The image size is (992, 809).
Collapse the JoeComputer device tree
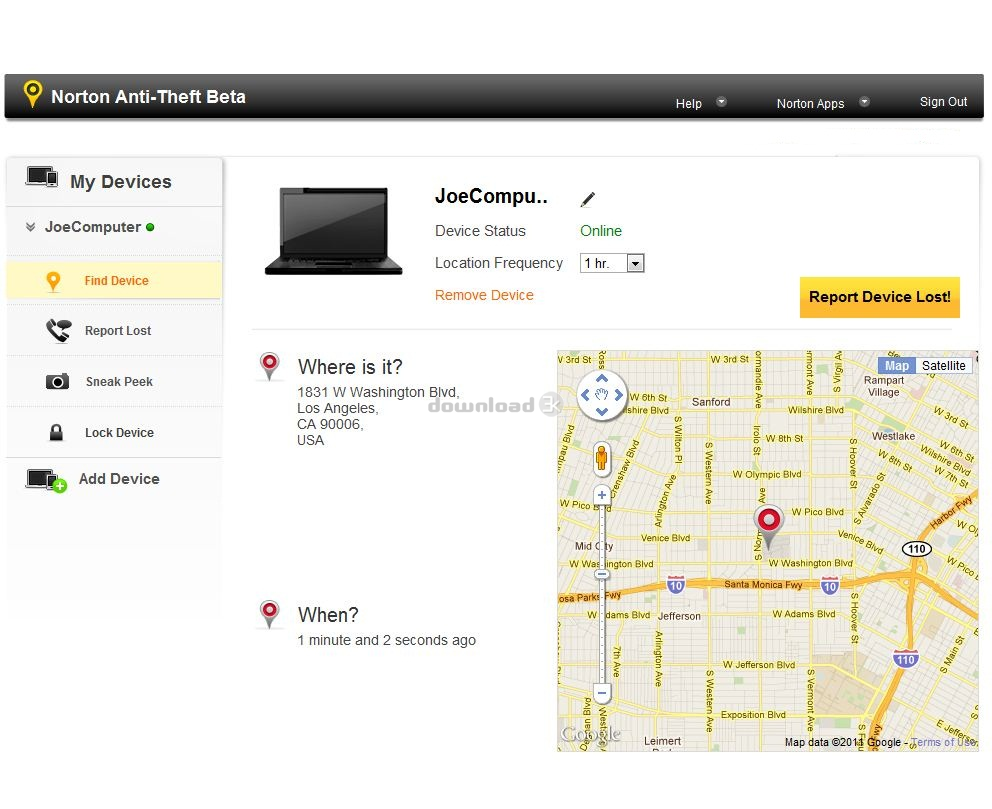30,228
